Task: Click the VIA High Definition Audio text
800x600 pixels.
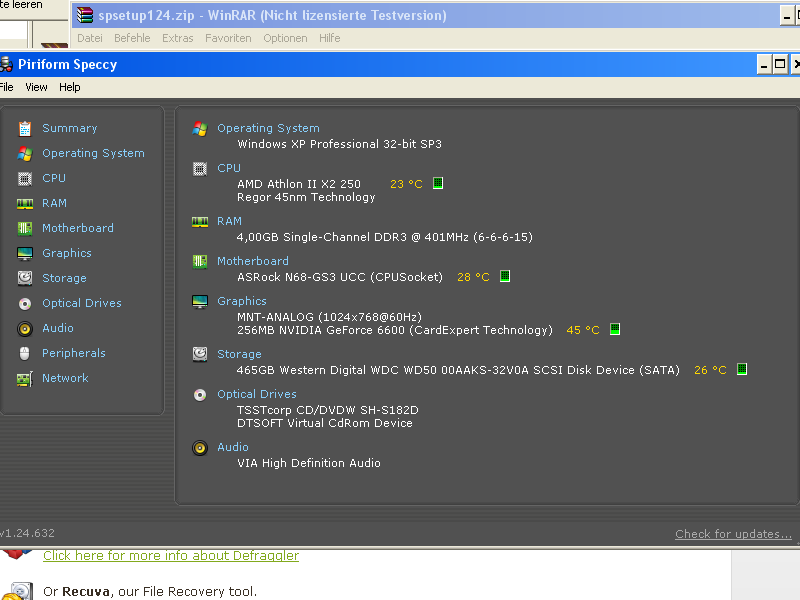Action: coord(309,463)
